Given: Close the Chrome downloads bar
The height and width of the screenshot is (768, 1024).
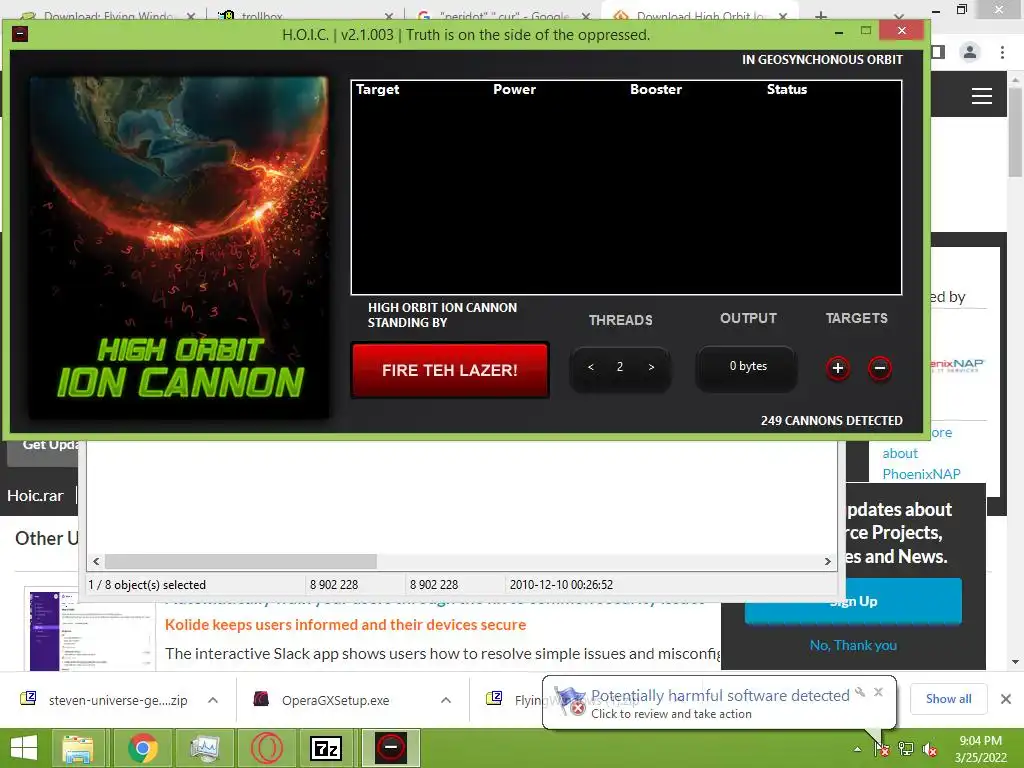Looking at the screenshot, I should click(x=1006, y=699).
